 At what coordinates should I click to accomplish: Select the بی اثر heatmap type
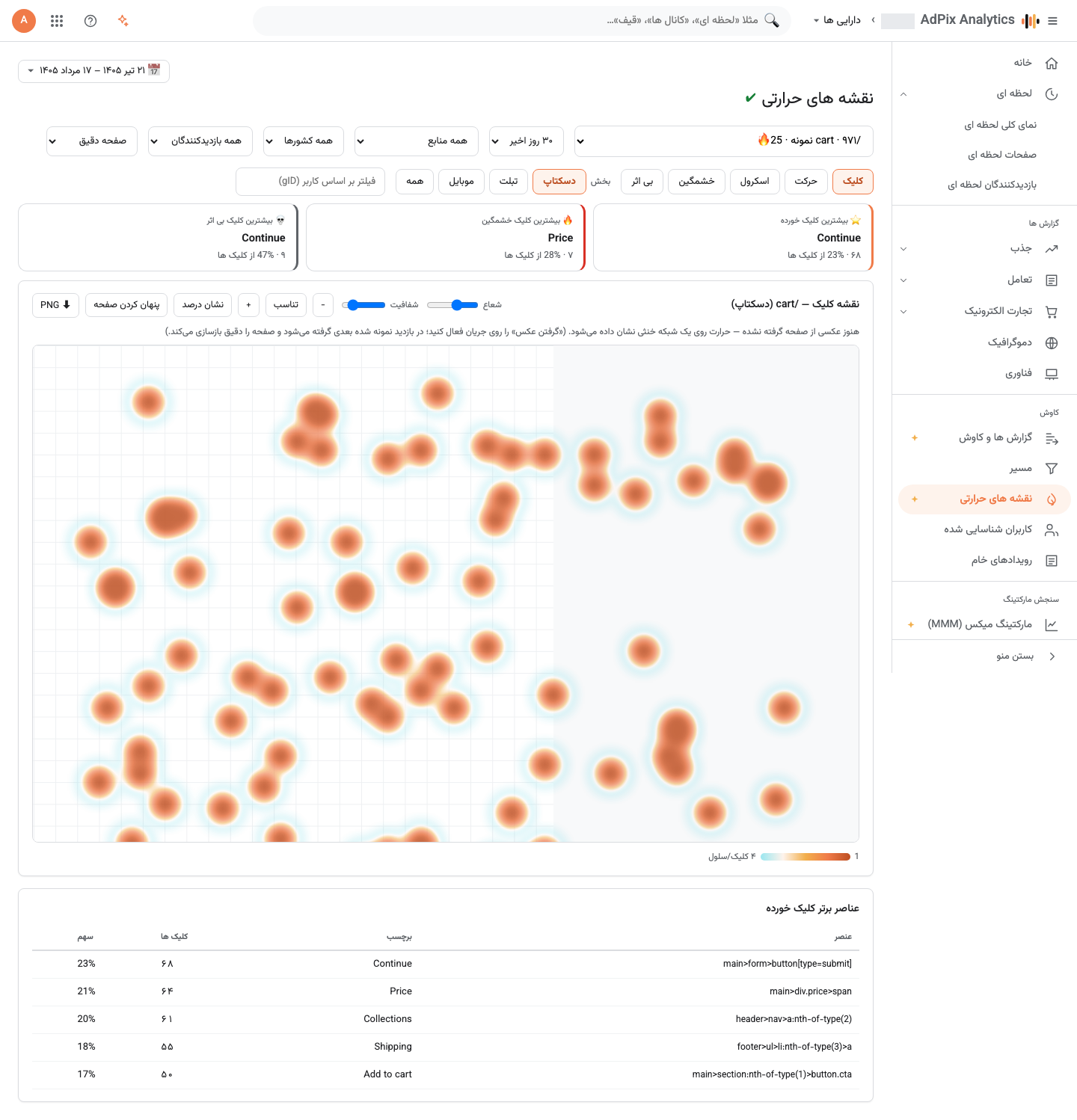(642, 182)
